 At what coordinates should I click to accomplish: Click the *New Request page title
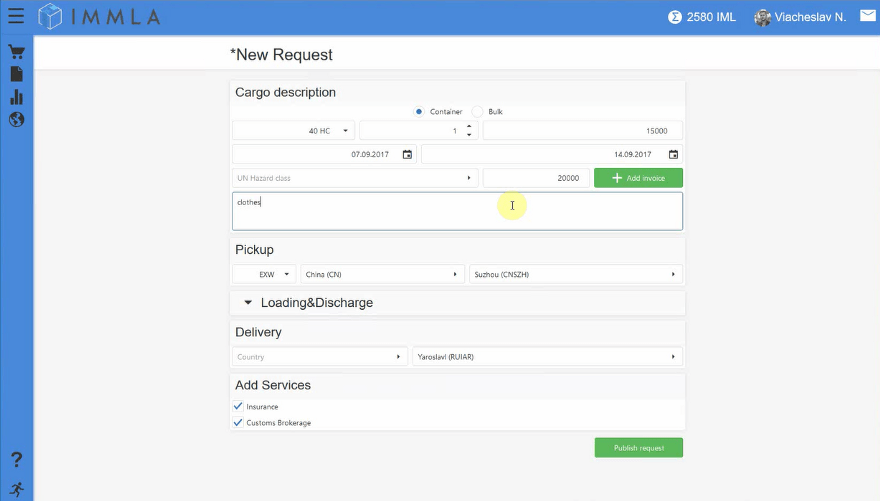pyautogui.click(x=281, y=54)
